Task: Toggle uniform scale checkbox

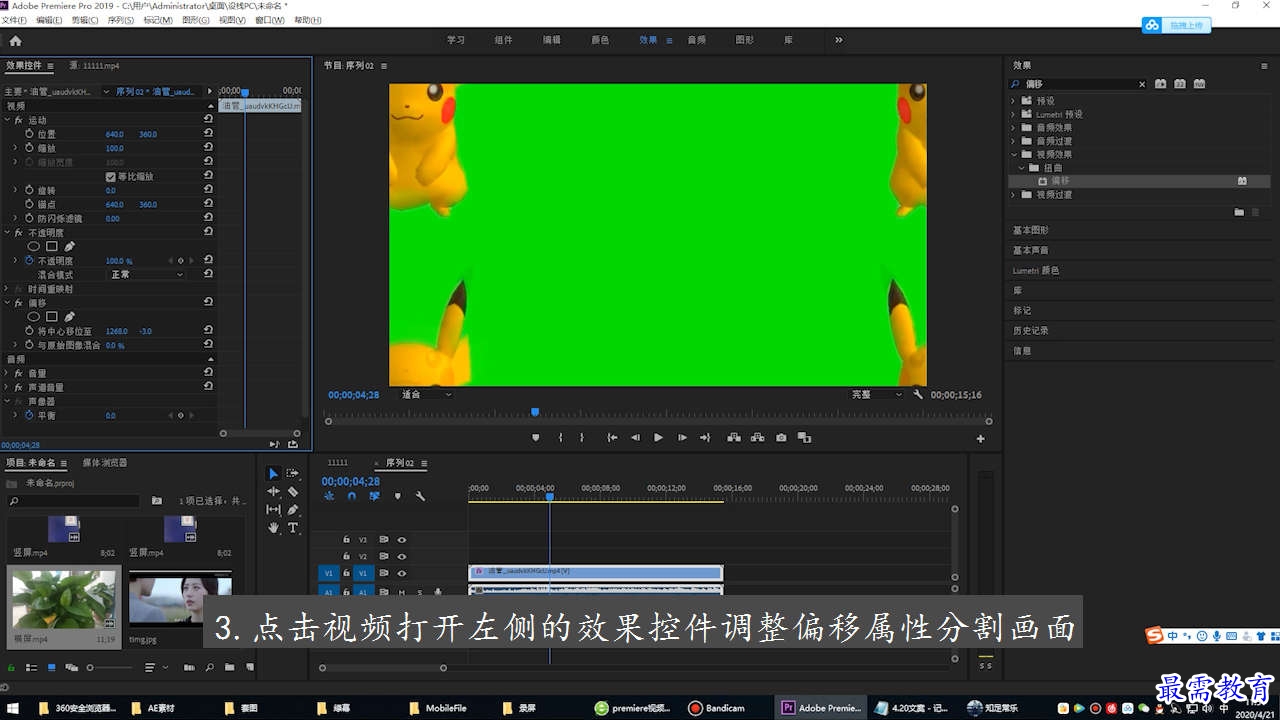Action: (111, 176)
